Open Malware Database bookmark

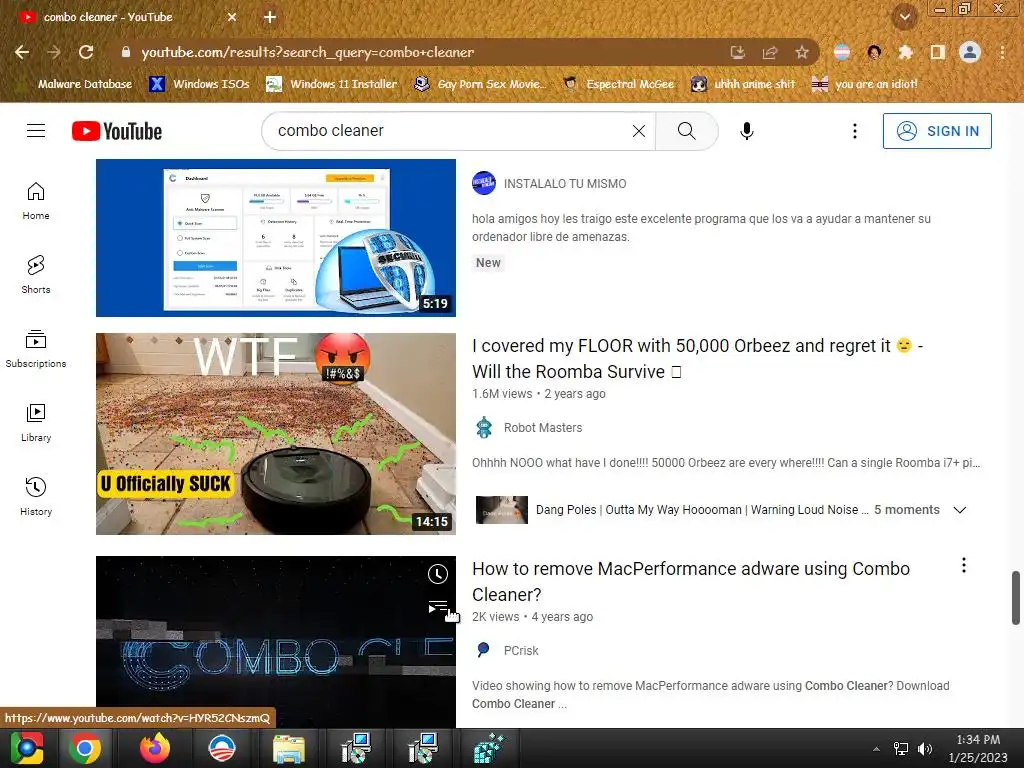pyautogui.click(x=76, y=84)
